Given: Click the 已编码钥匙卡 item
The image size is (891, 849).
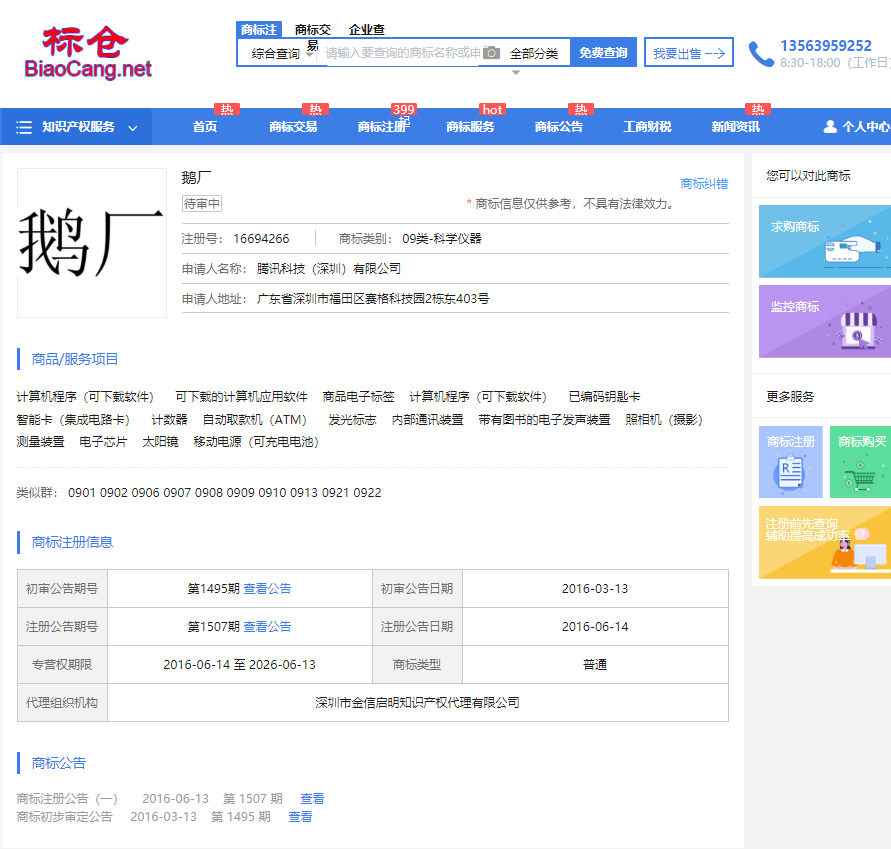Looking at the screenshot, I should coord(604,397).
